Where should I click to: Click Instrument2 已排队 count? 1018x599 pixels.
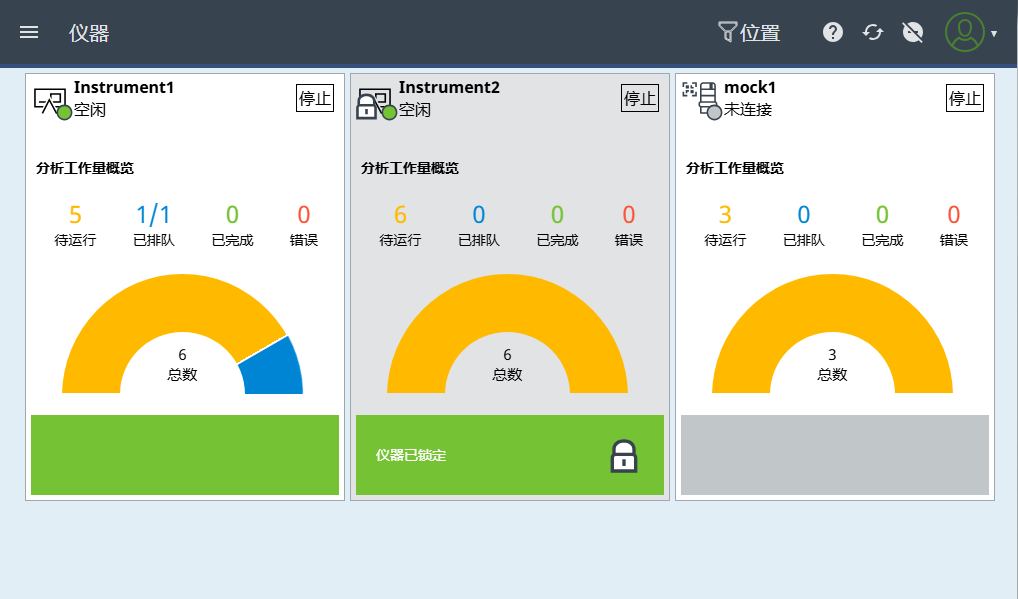[478, 214]
